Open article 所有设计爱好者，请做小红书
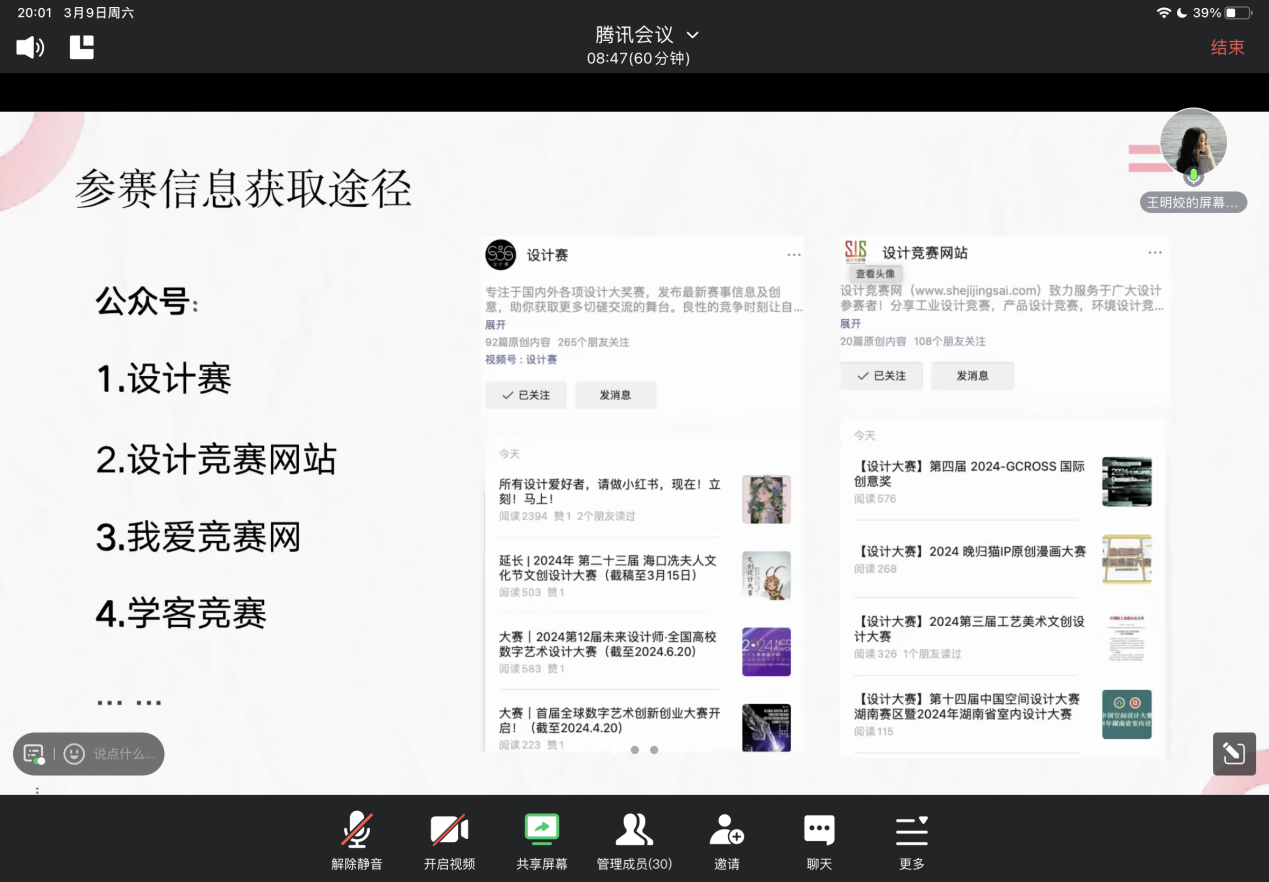The width and height of the screenshot is (1269, 882). coord(610,491)
